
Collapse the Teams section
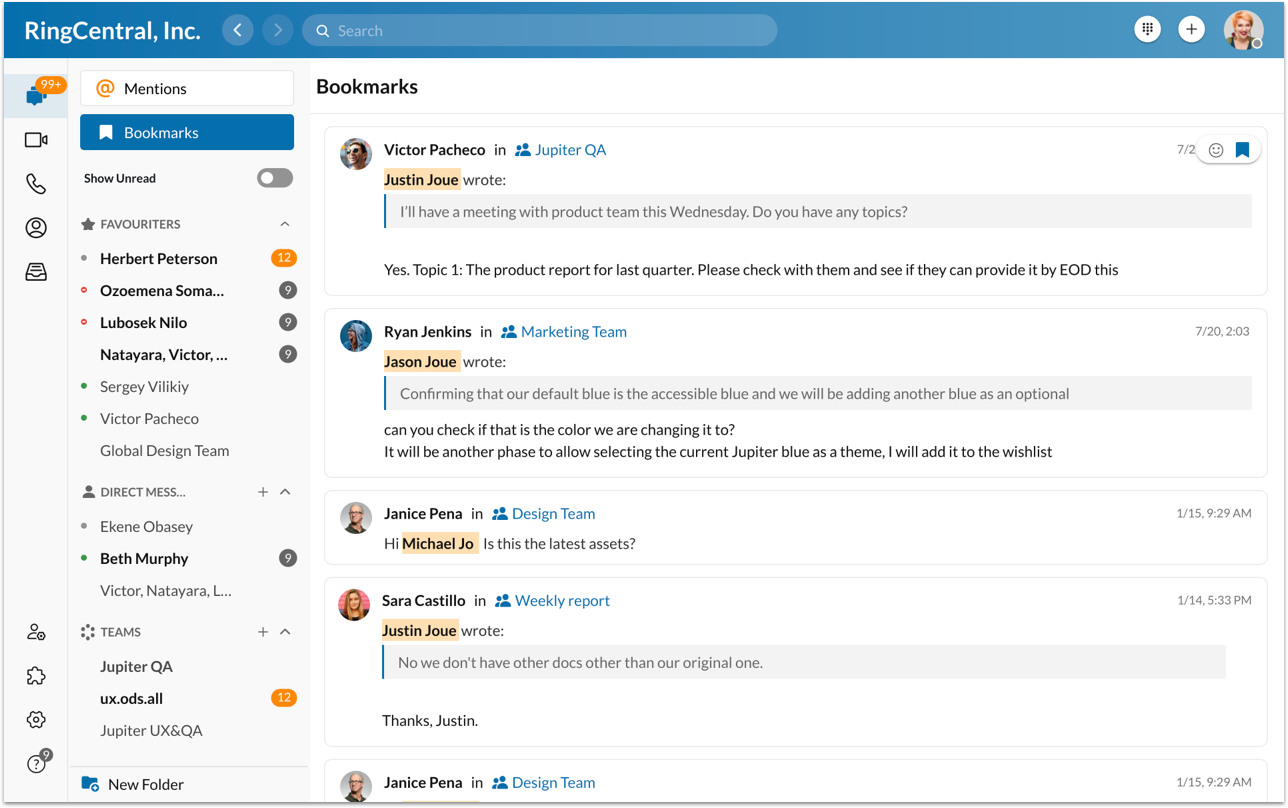[285, 632]
